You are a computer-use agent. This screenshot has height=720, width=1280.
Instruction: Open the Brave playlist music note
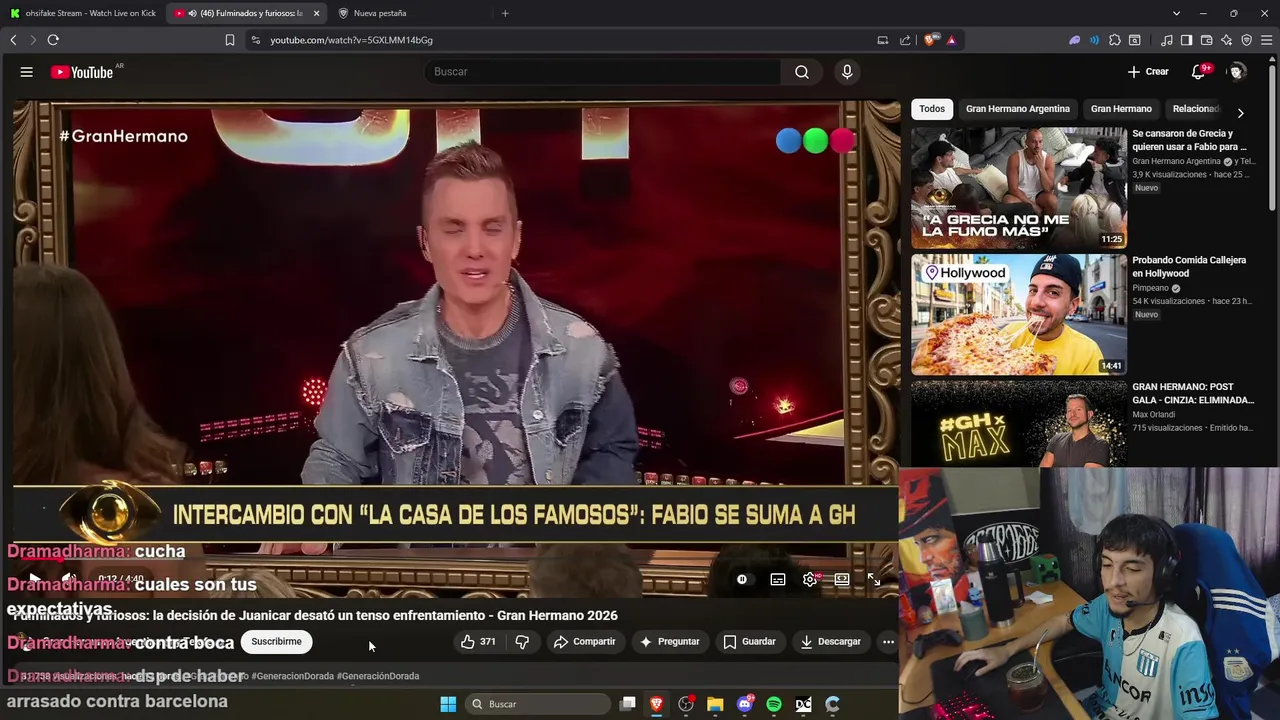tap(1167, 40)
